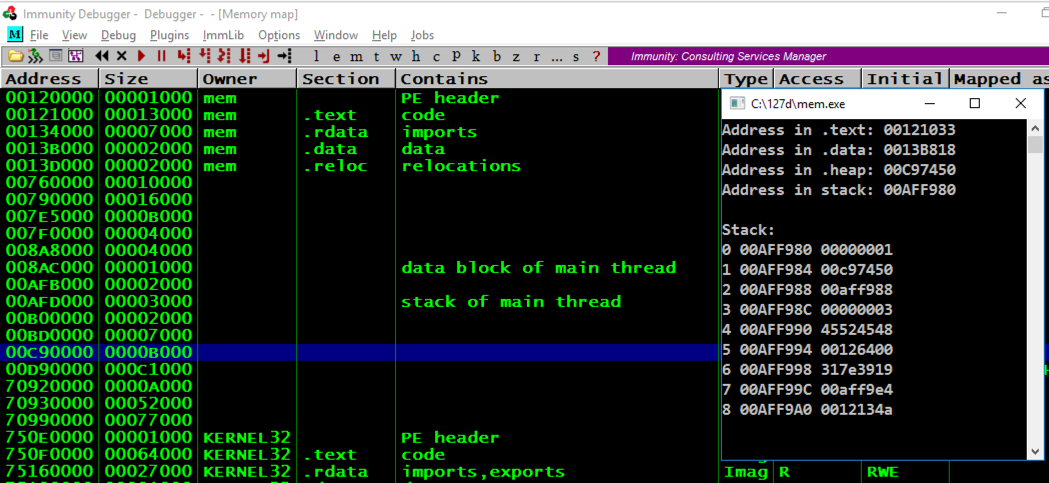Click the Execute till return icon
1049x483 pixels.
[264, 56]
